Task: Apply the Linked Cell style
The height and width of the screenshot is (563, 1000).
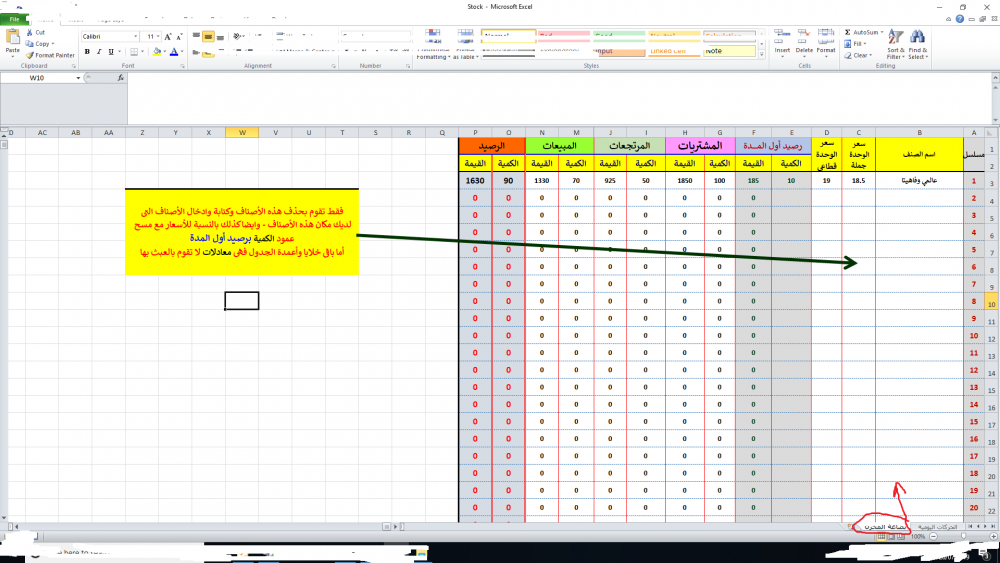Action: point(674,51)
